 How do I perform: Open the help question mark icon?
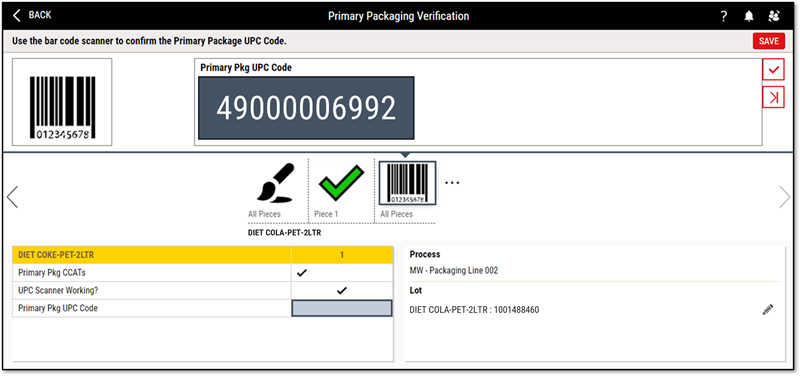(723, 16)
